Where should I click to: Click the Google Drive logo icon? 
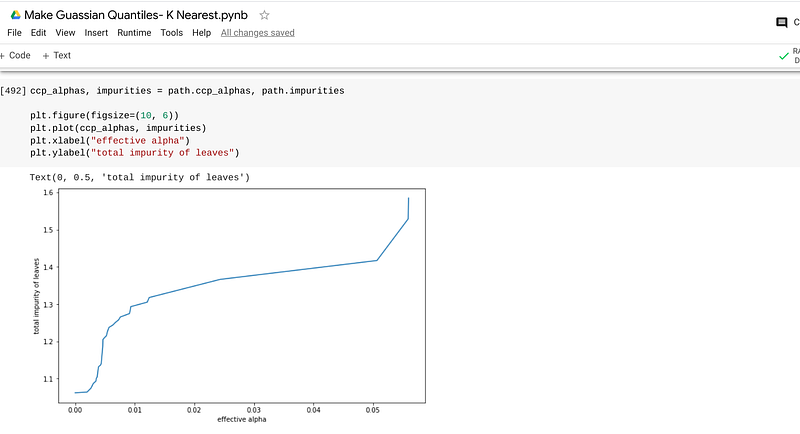pos(16,15)
